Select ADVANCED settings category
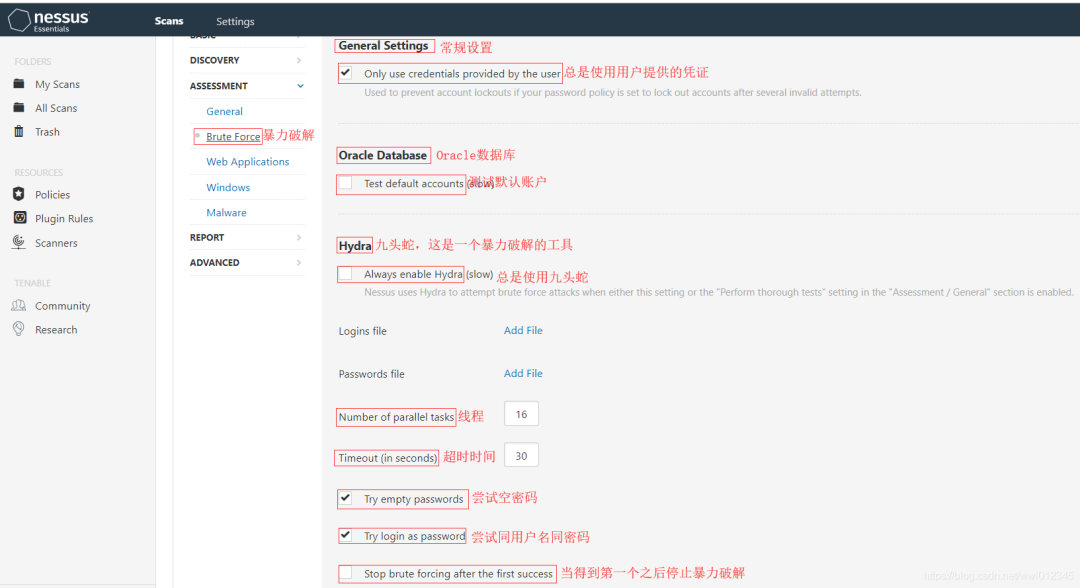 (x=215, y=263)
